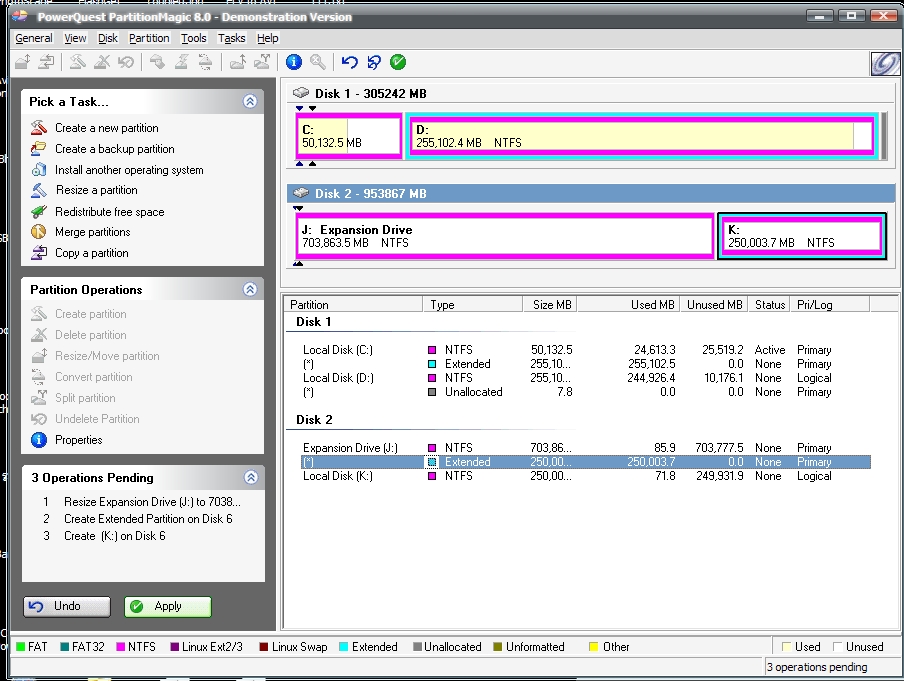The width and height of the screenshot is (904, 681).
Task: Click the blue Properties info toolbar icon
Action: point(293,62)
